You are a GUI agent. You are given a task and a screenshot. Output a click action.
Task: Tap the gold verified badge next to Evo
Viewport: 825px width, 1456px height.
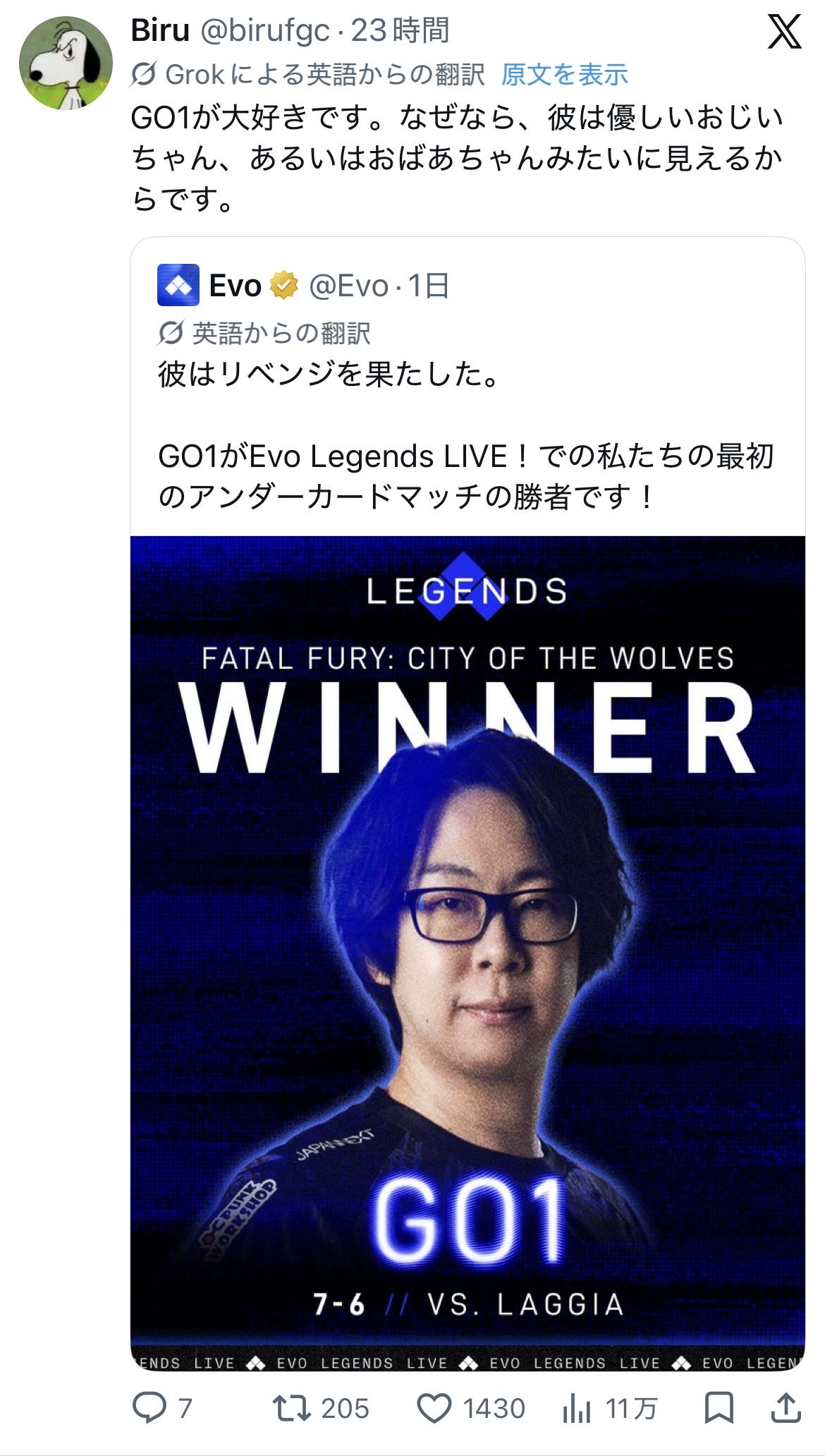(284, 286)
